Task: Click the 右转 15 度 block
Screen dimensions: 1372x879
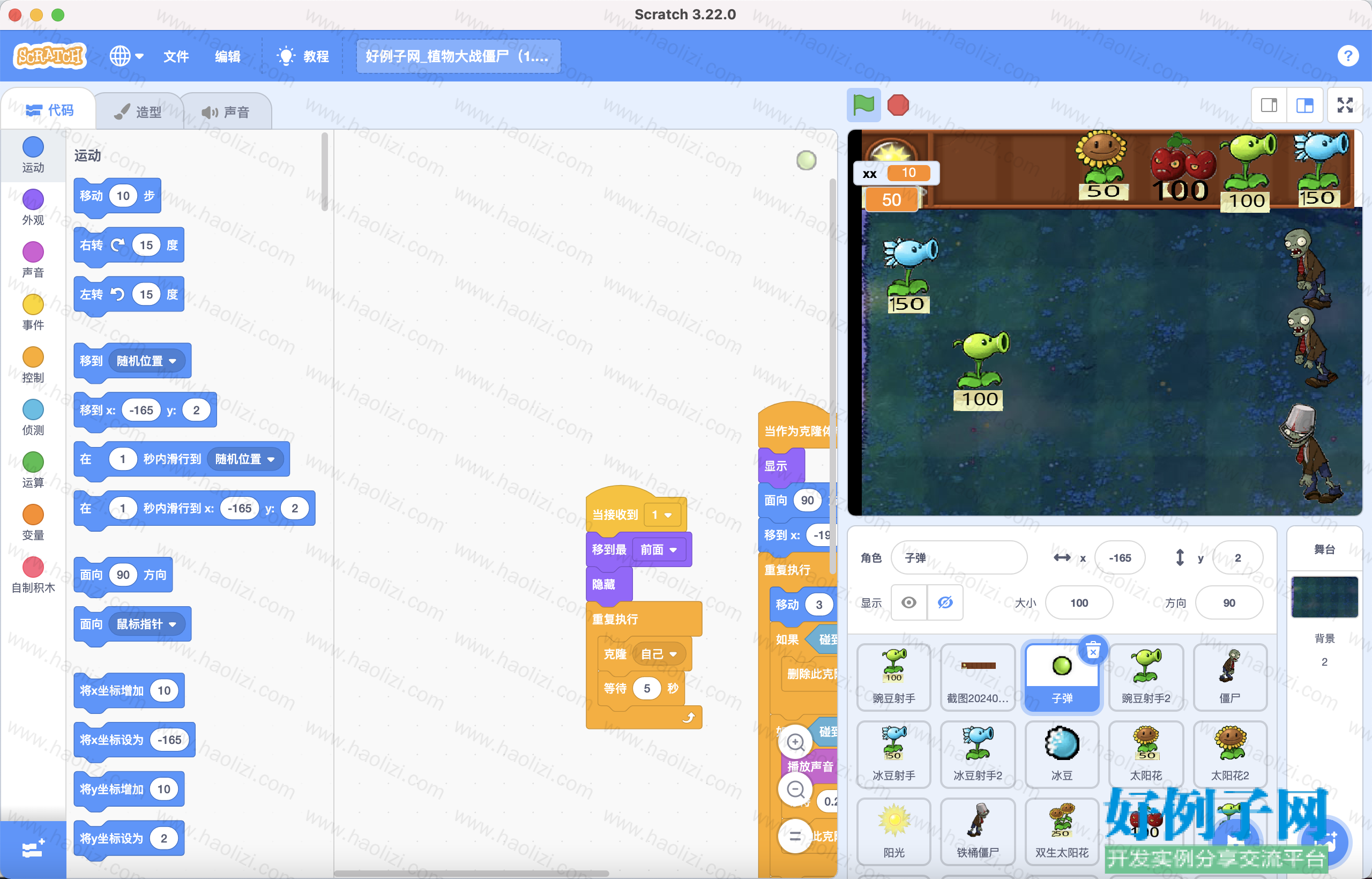Action: point(129,245)
